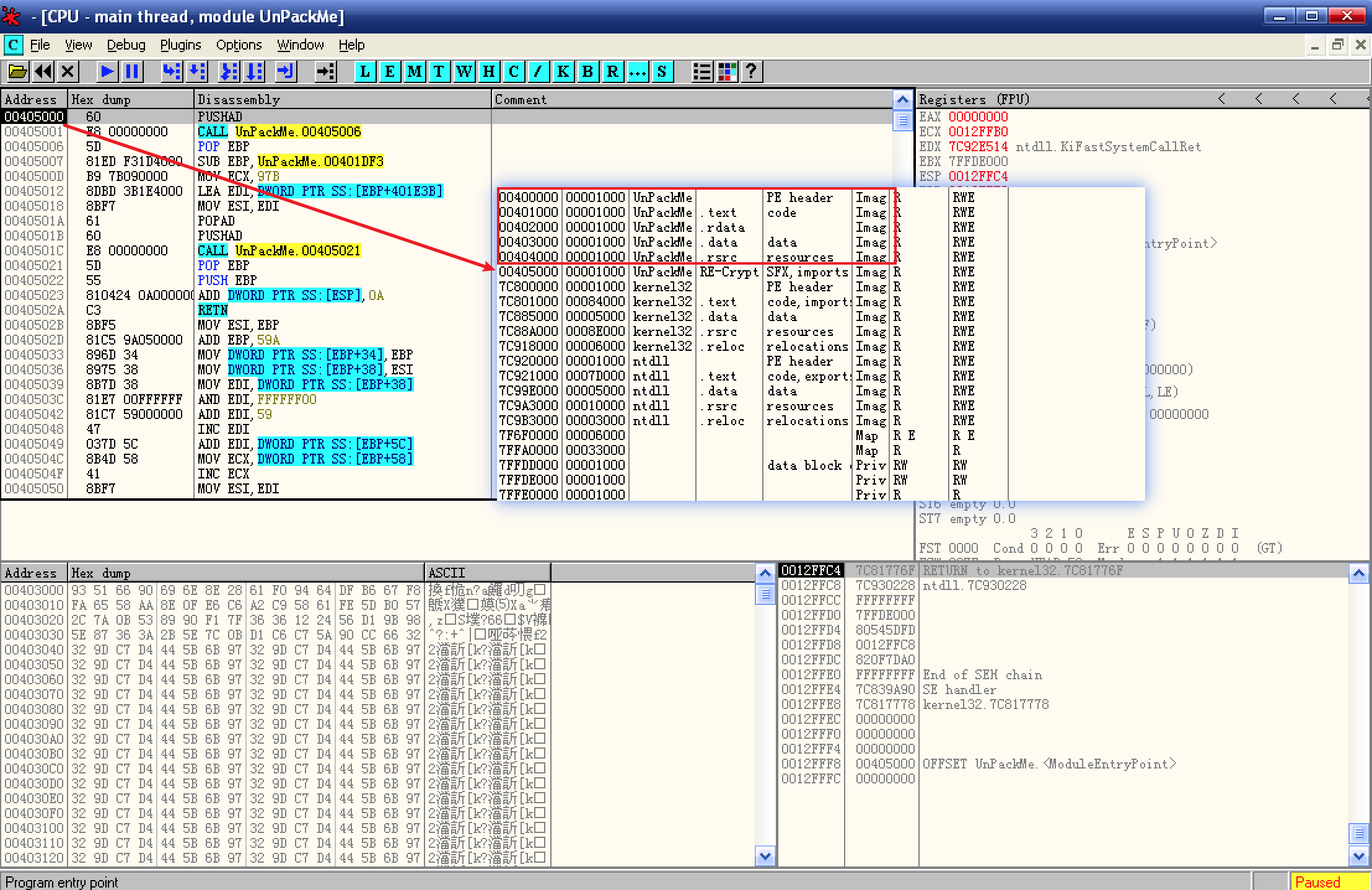Open Executable modules with E button
Screen dimensions: 1372x890
pos(389,72)
